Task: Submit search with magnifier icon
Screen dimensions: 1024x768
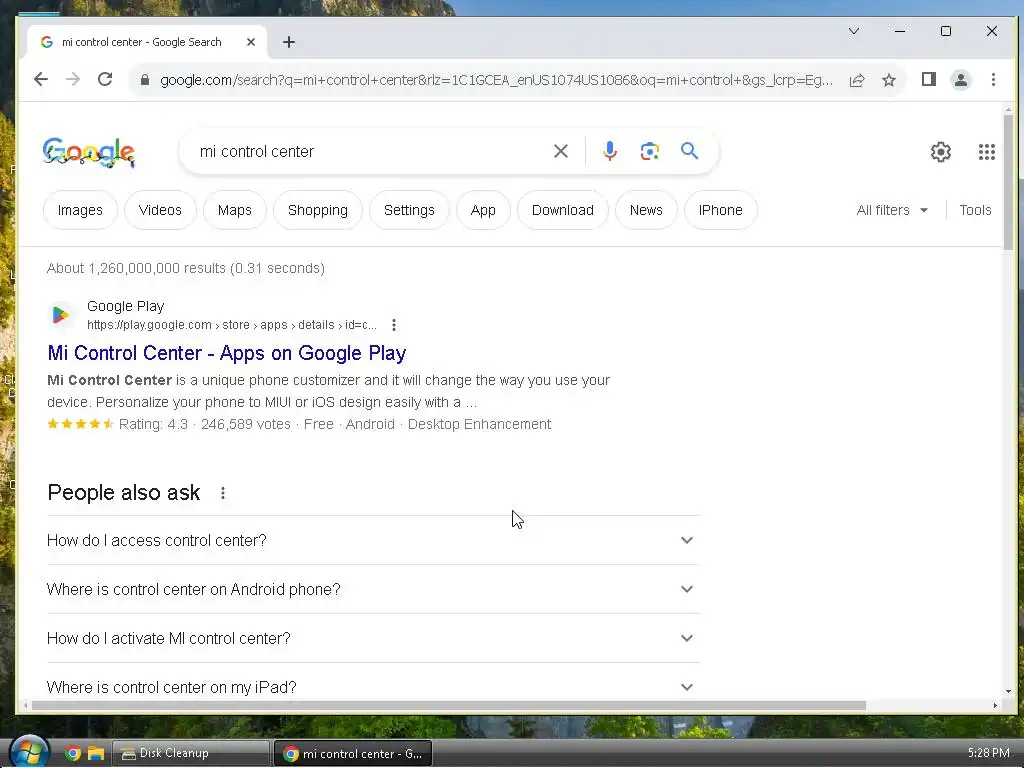Action: click(x=690, y=151)
